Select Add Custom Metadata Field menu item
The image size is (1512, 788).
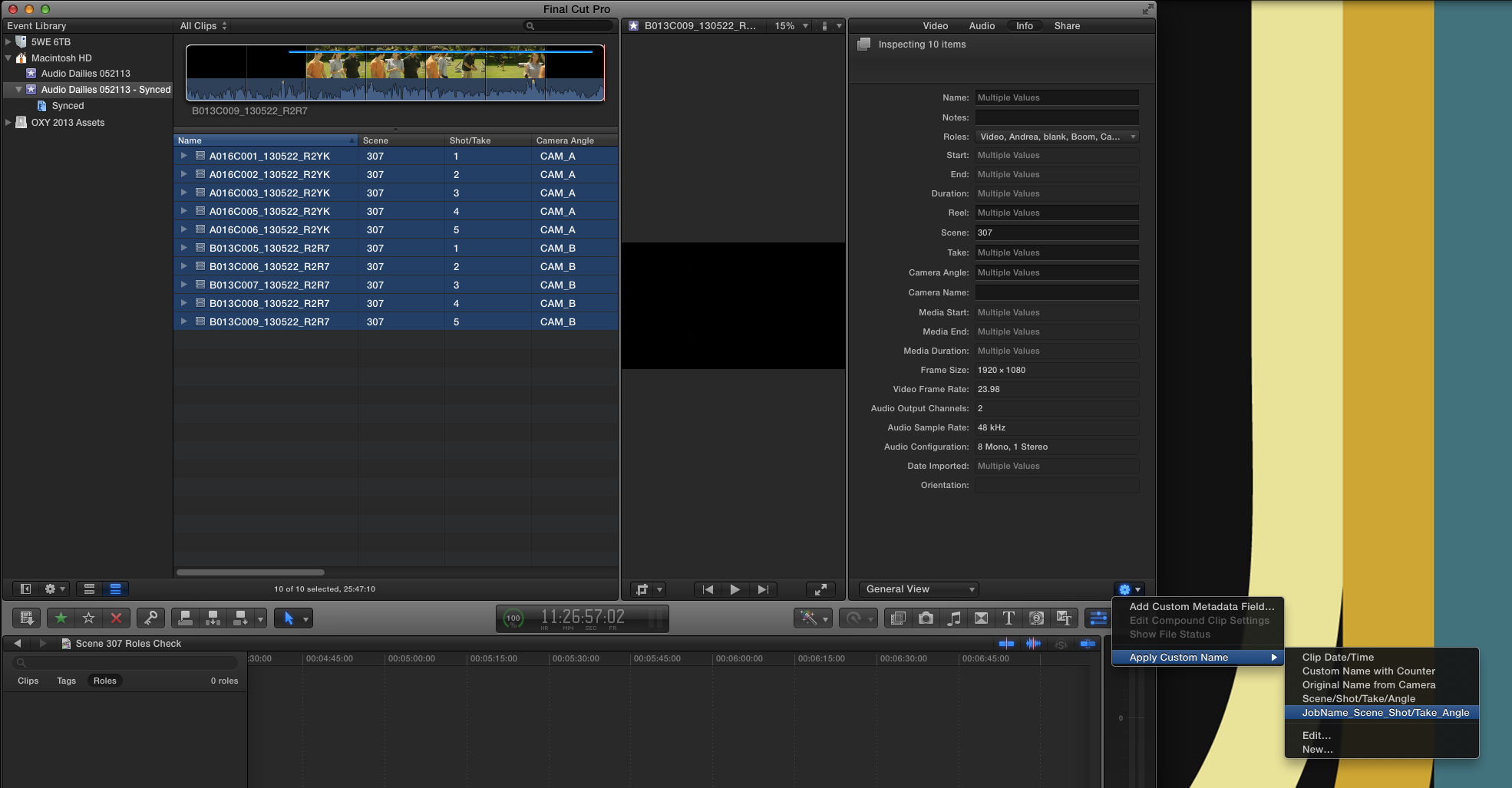coord(1197,606)
